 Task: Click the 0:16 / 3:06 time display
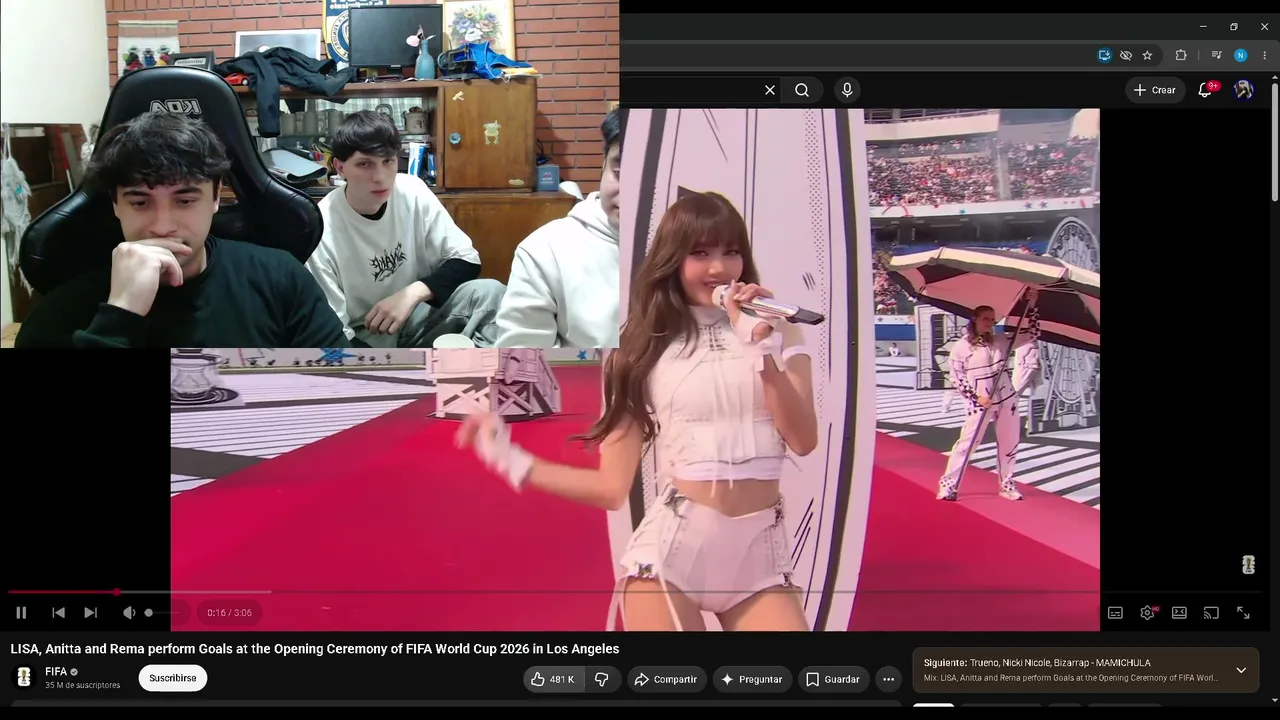230,613
